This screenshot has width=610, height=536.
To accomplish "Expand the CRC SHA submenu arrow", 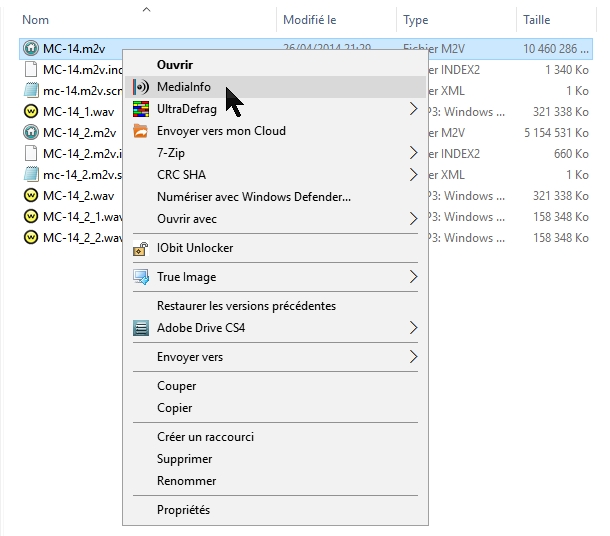I will coord(413,175).
